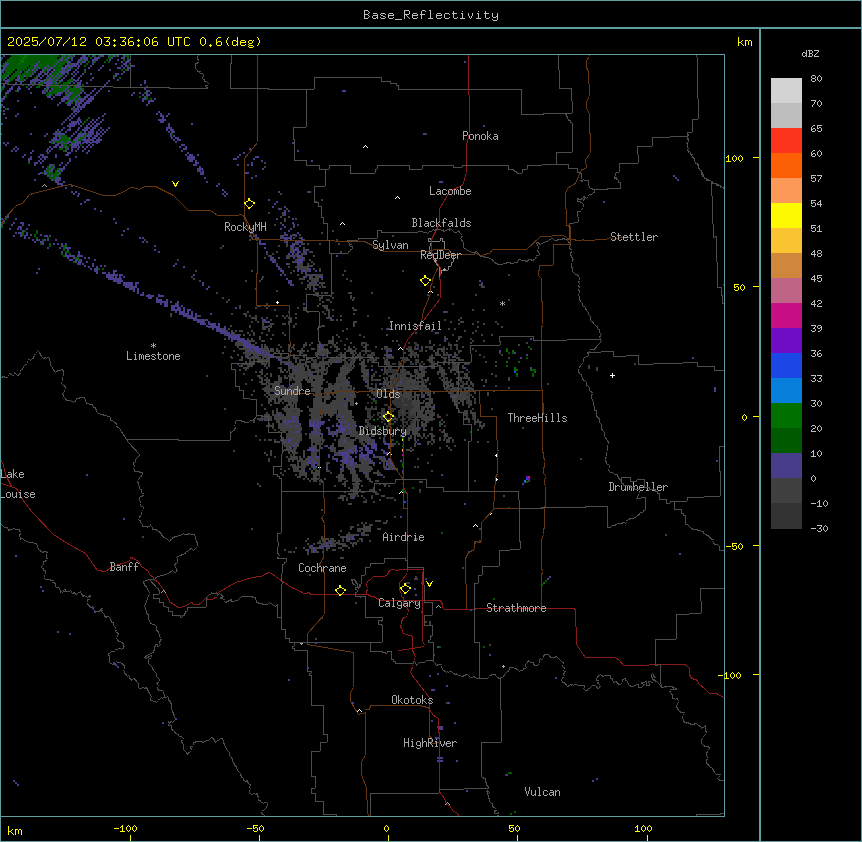Click the Olds town label
Screen dimensions: 862x842
click(388, 394)
